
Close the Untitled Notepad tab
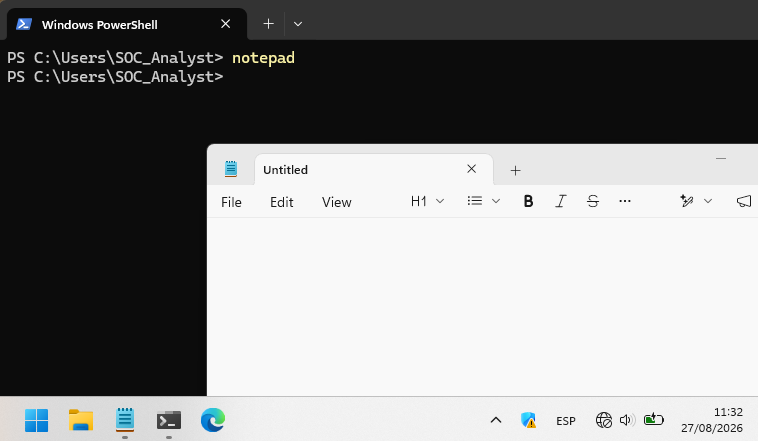click(471, 169)
